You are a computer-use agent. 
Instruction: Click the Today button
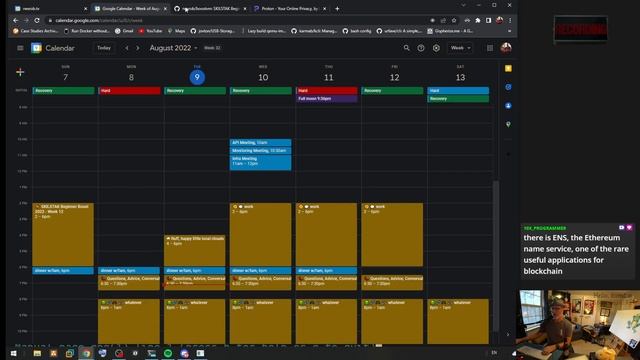(x=104, y=48)
